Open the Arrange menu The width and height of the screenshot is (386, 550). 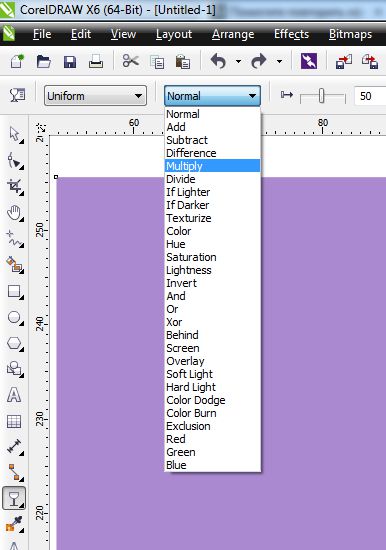[x=233, y=34]
